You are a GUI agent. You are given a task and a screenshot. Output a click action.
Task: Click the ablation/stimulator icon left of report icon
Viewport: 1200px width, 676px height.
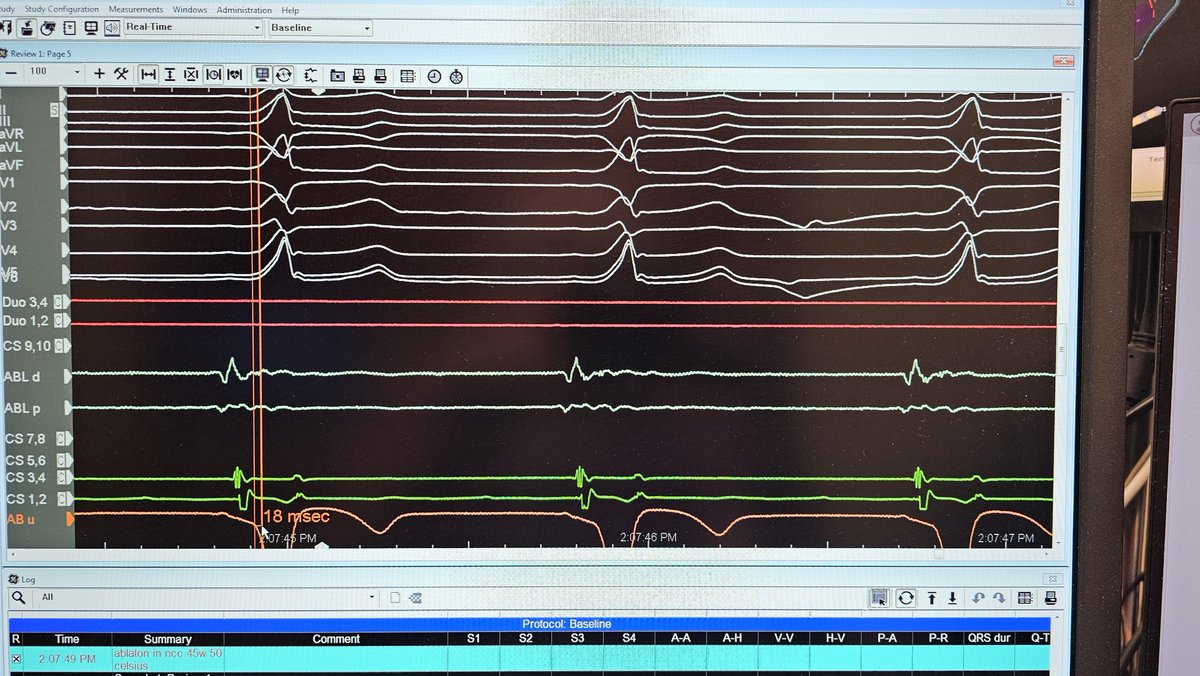click(x=50, y=28)
